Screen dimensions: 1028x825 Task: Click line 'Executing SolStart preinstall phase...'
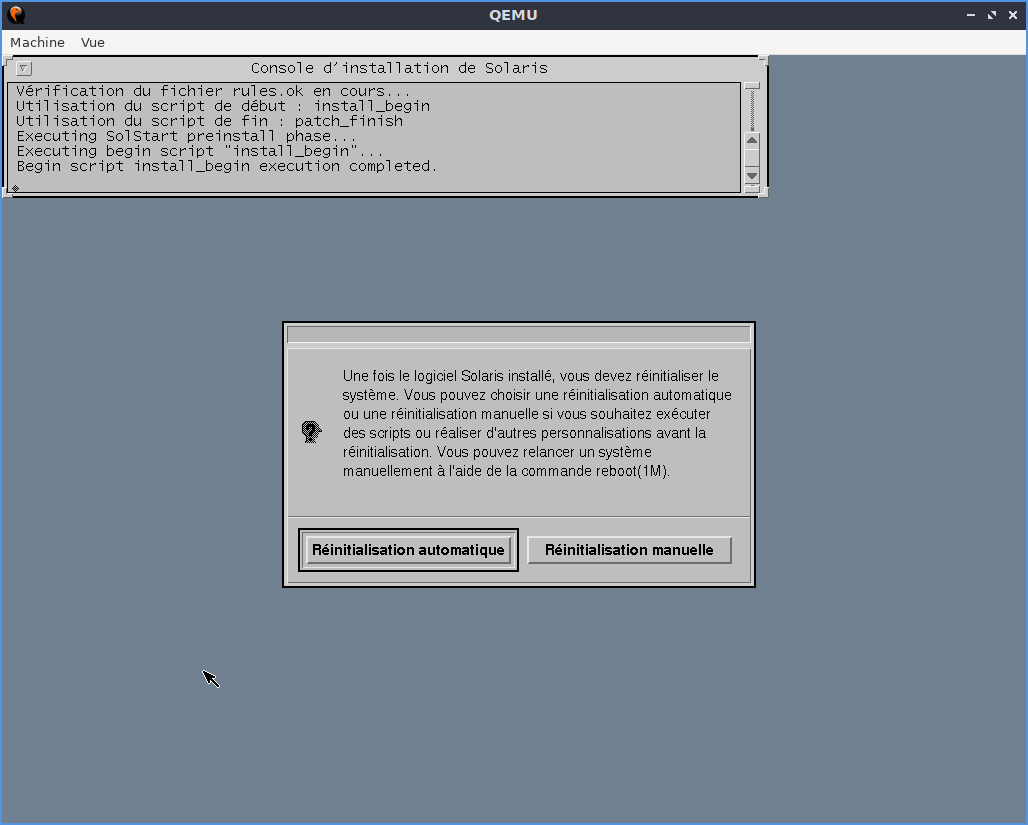(186, 136)
